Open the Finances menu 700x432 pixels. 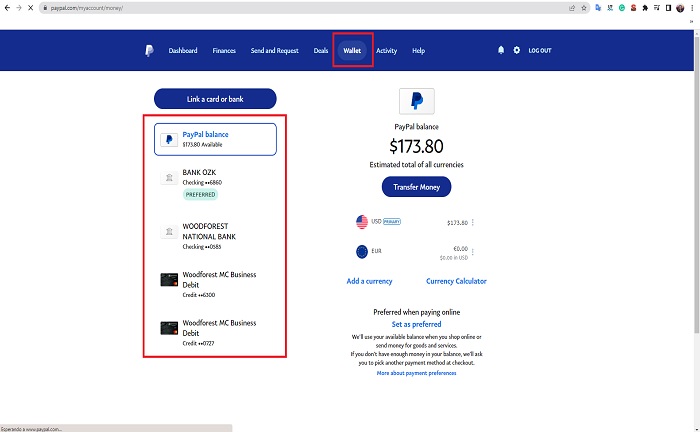[x=224, y=50]
